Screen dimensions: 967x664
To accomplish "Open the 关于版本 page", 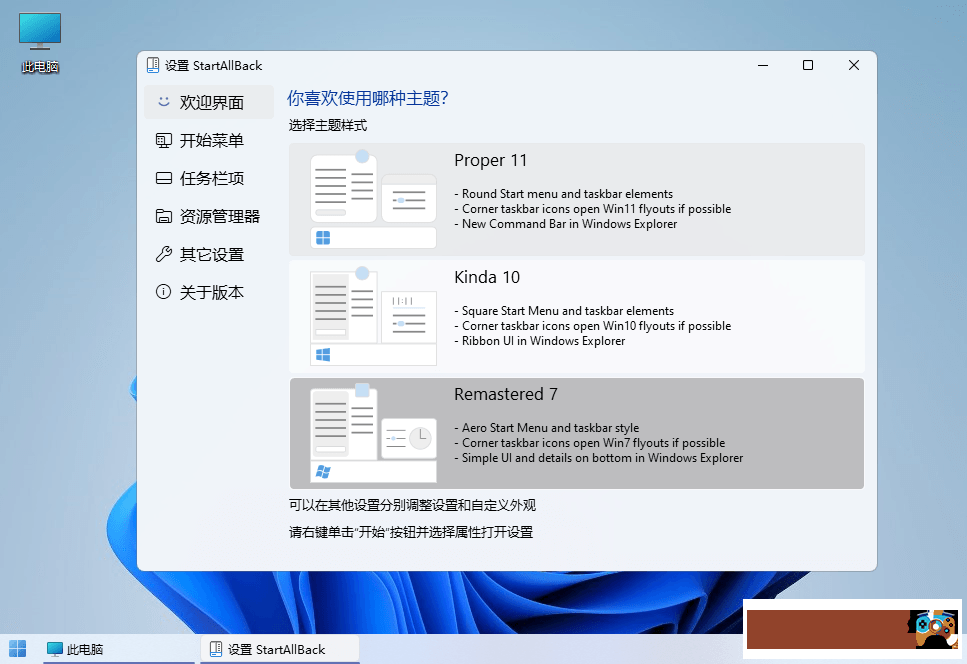I will click(x=209, y=292).
